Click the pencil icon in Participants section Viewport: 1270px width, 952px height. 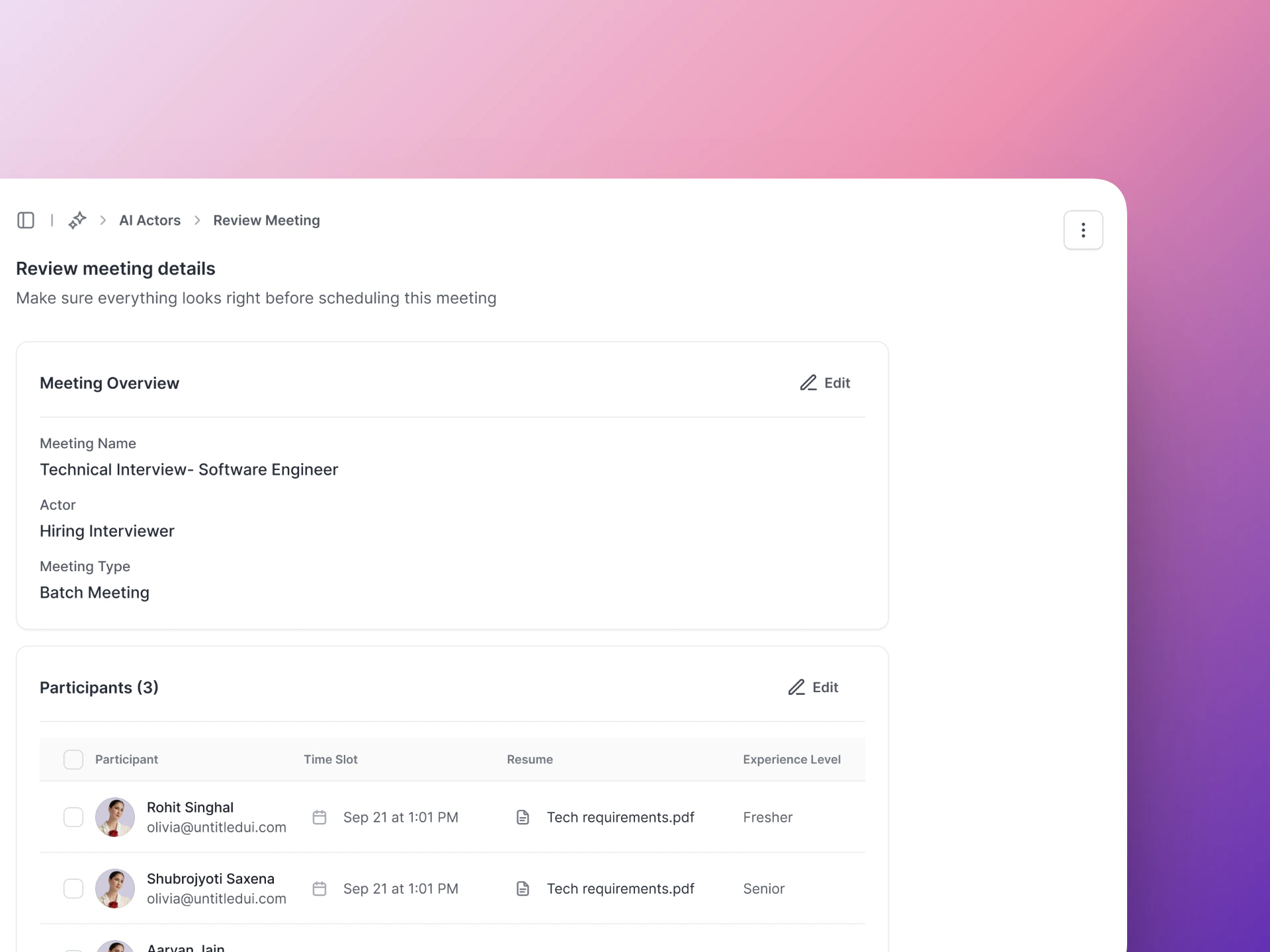[x=796, y=688]
